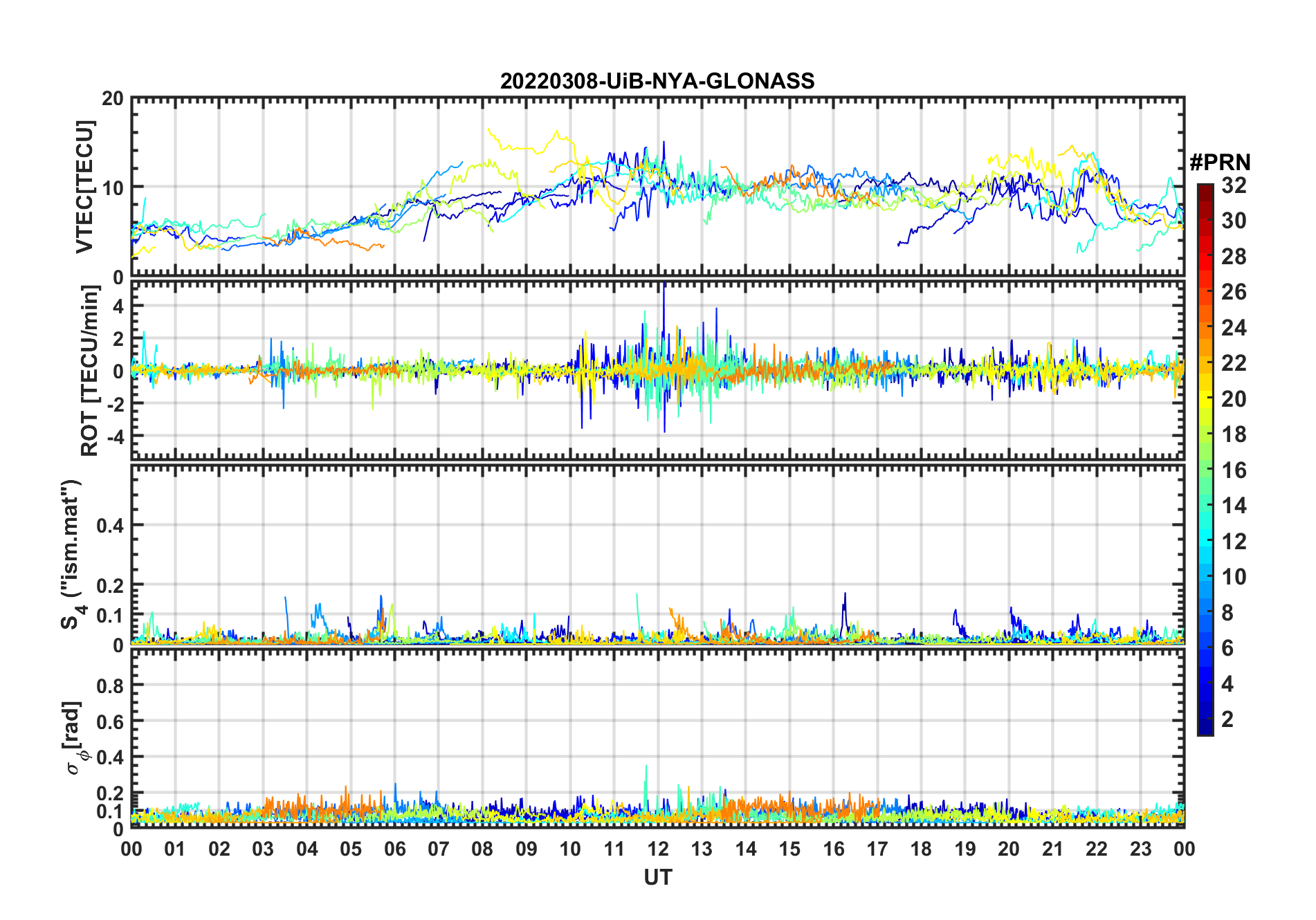Screen dimensions: 1316x920
Task: Click S4 y-axis tick label 0.4
Action: tap(111, 525)
